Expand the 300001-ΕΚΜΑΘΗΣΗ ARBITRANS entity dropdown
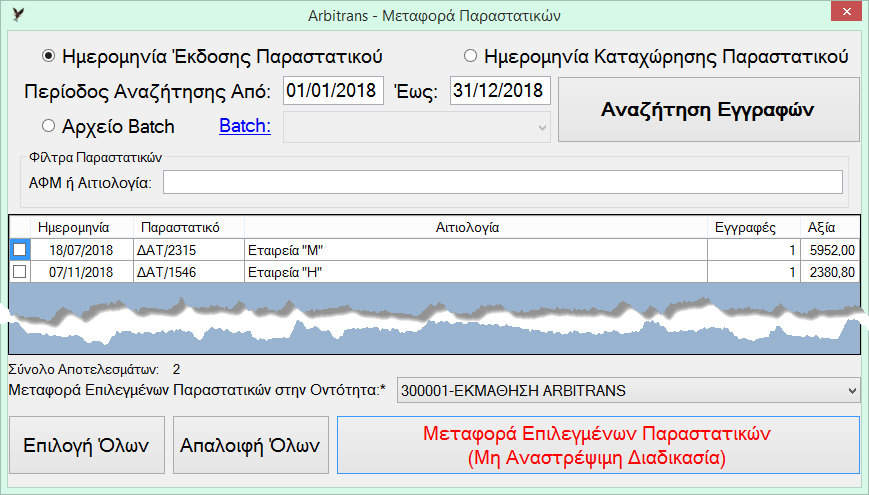Screen dimensions: 869x495 click(x=628, y=391)
